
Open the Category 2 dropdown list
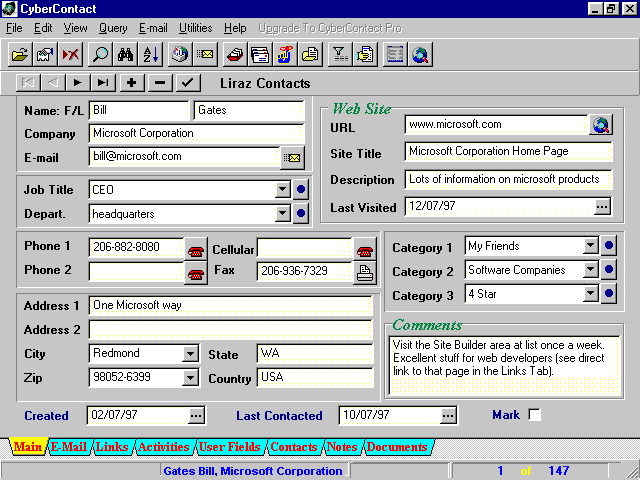tap(590, 270)
